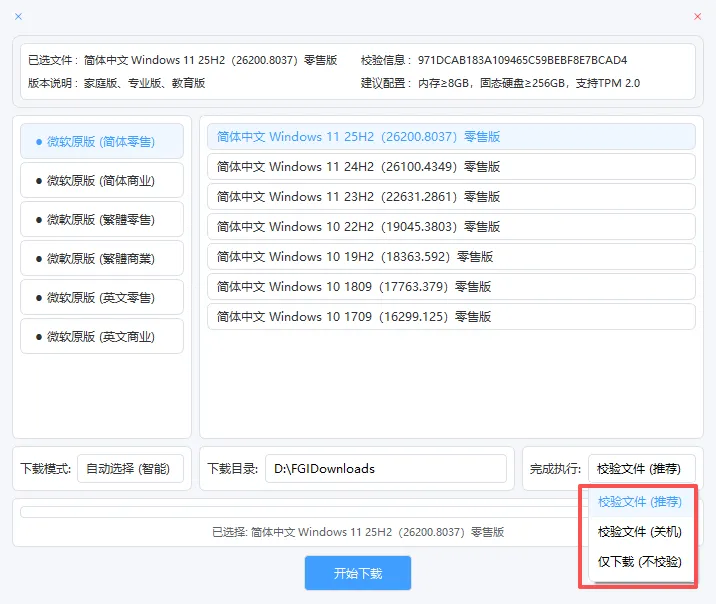Image resolution: width=716 pixels, height=604 pixels.
Task: Select 微软原版 (英文商业) category
Action: 102,336
